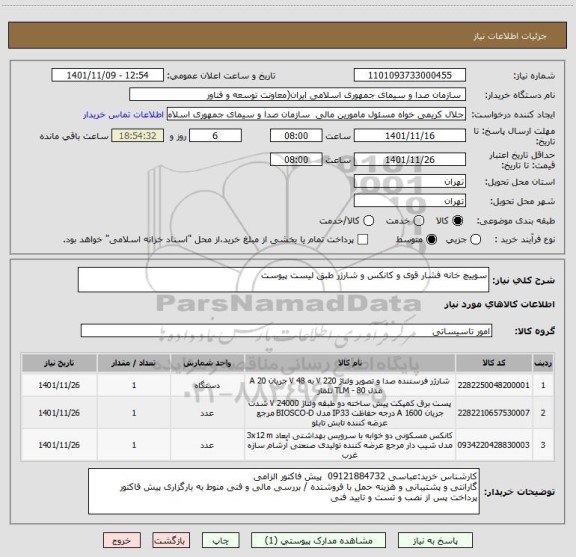The height and width of the screenshot is (557, 576).
Task: Click the buyer organization name field
Action: [x=298, y=95]
